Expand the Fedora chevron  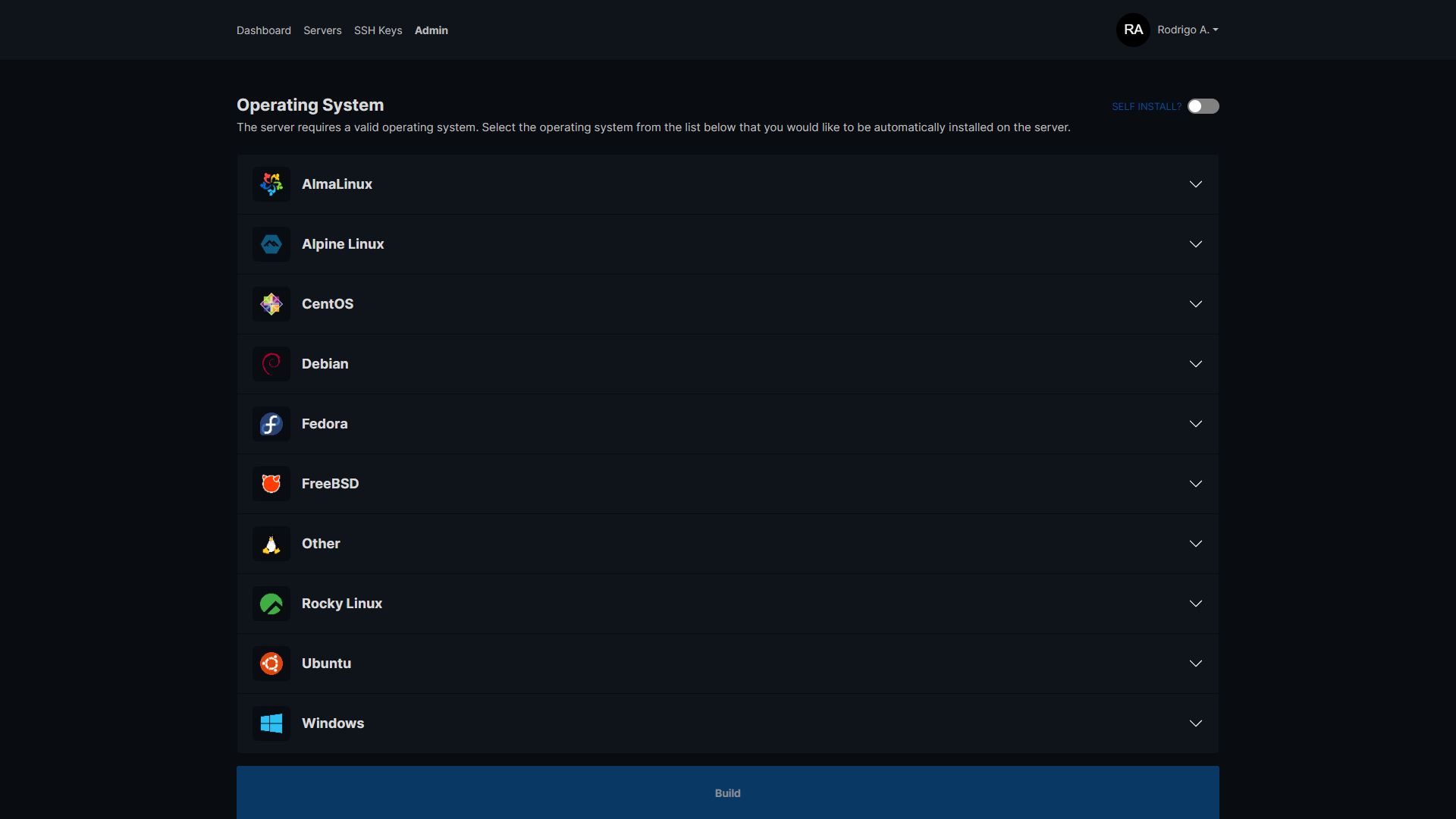[x=1196, y=424]
